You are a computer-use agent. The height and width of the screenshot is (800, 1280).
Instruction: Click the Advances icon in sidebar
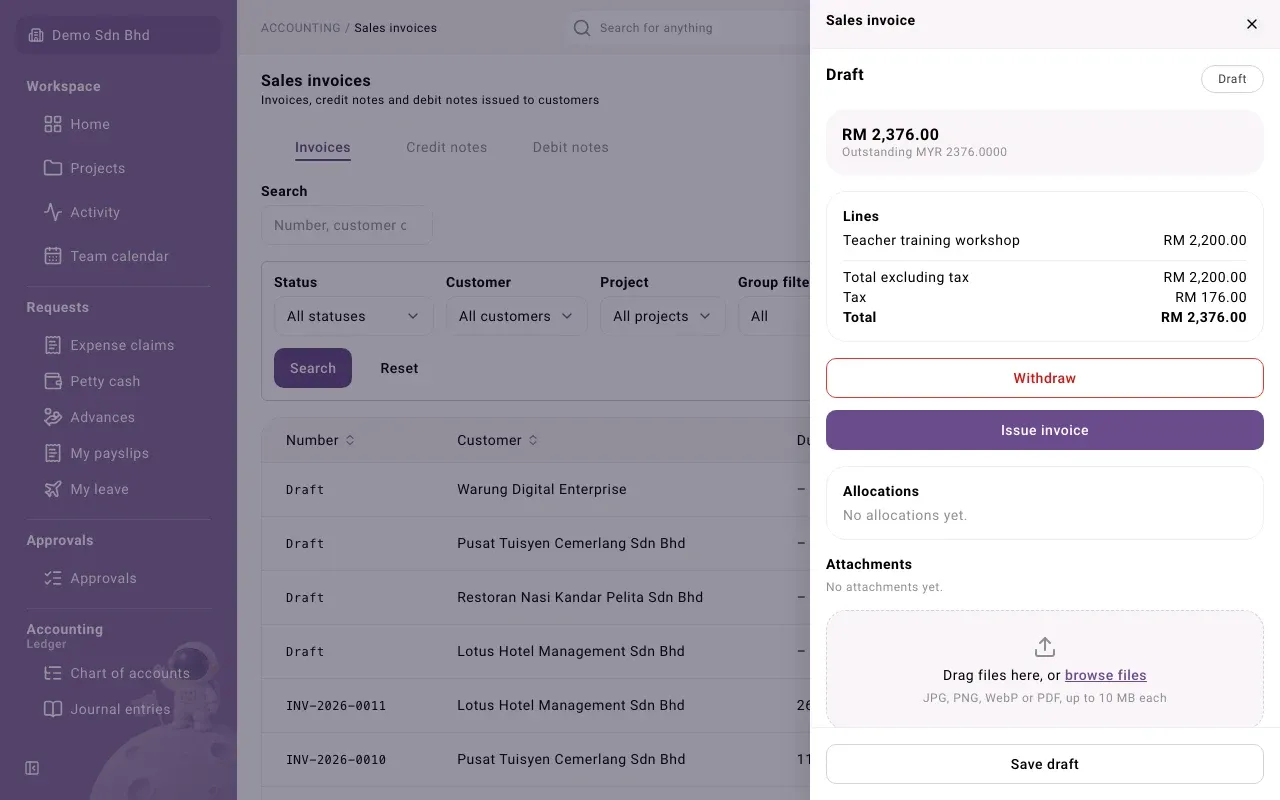[53, 417]
